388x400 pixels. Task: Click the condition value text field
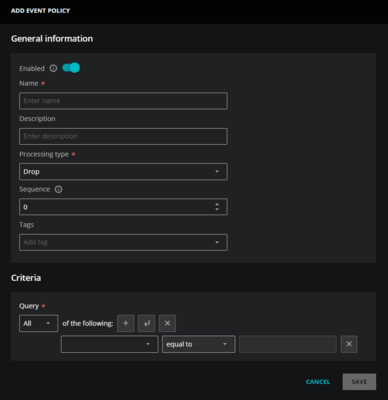[x=288, y=344]
